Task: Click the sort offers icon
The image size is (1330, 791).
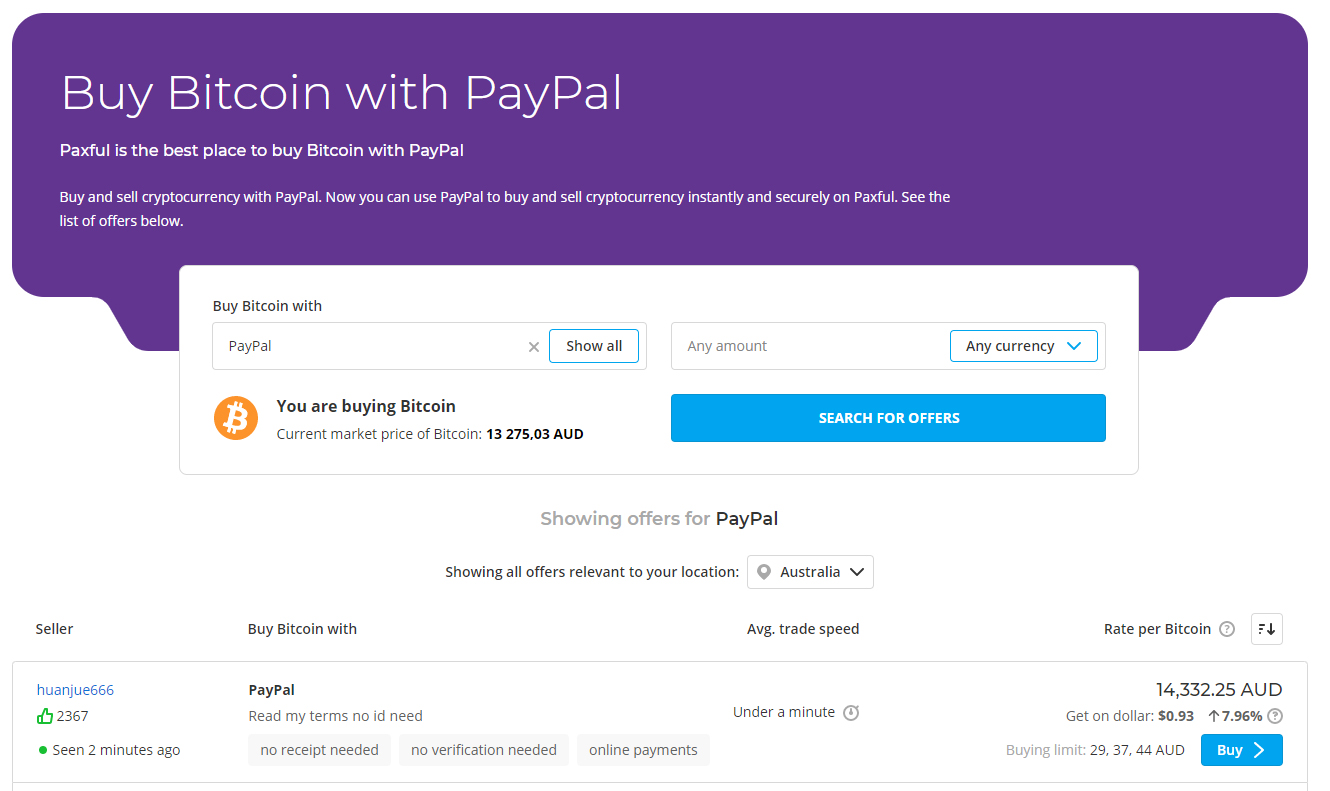Action: click(x=1266, y=629)
